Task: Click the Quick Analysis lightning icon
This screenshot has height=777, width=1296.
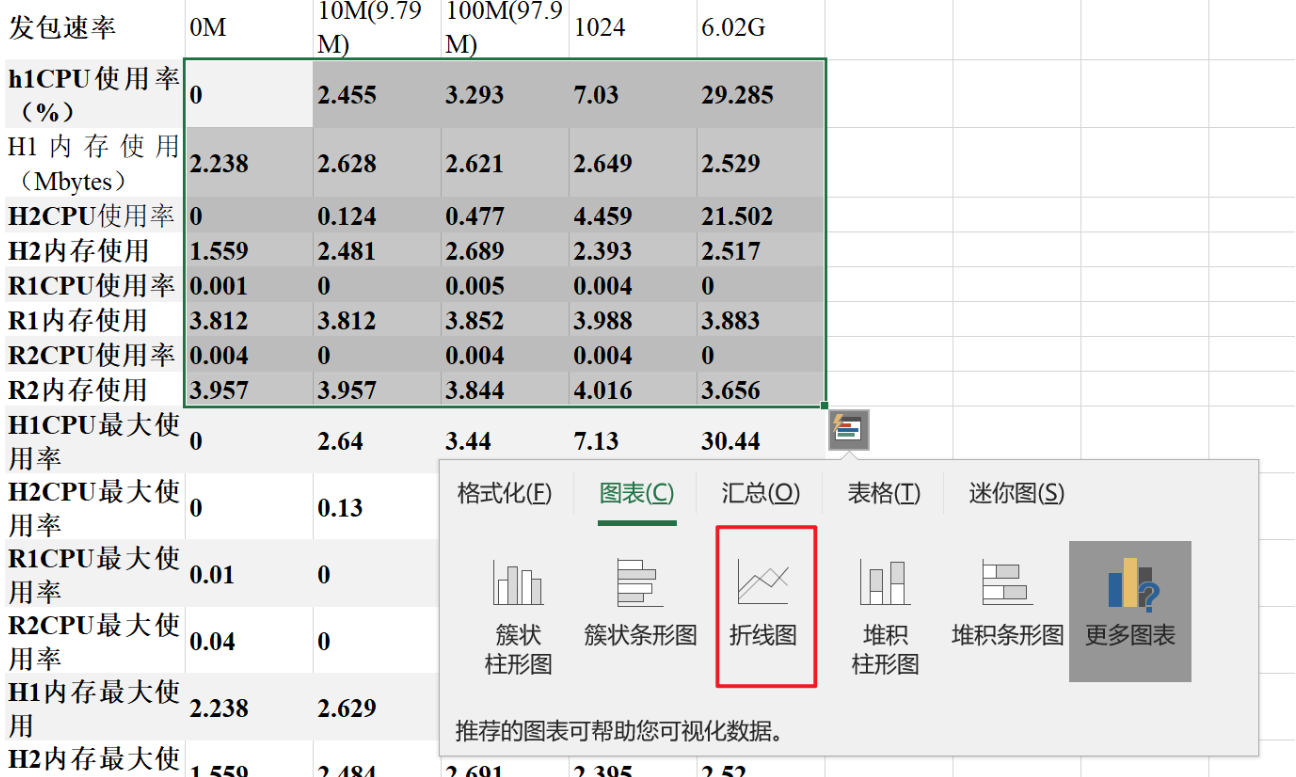Action: coord(850,430)
